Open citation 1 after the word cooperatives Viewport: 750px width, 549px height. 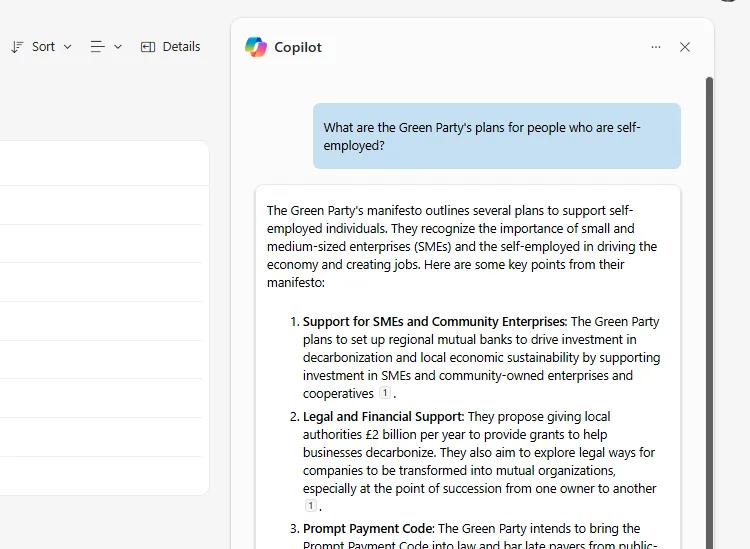(x=385, y=394)
